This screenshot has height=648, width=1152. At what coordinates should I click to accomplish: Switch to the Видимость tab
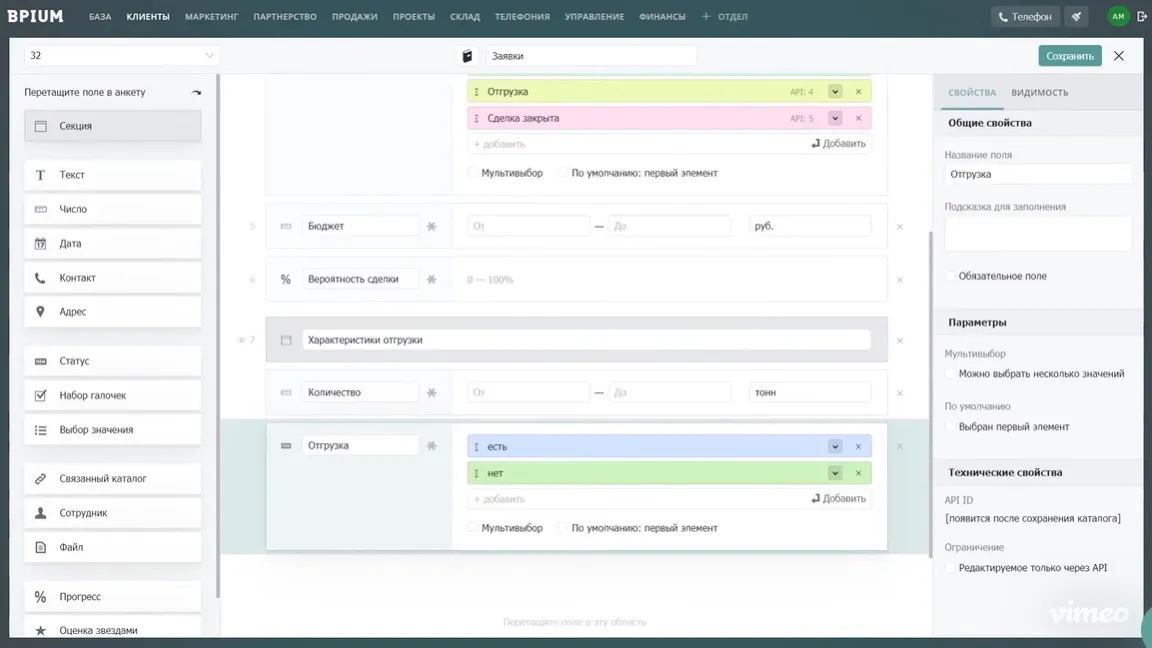click(x=1040, y=91)
